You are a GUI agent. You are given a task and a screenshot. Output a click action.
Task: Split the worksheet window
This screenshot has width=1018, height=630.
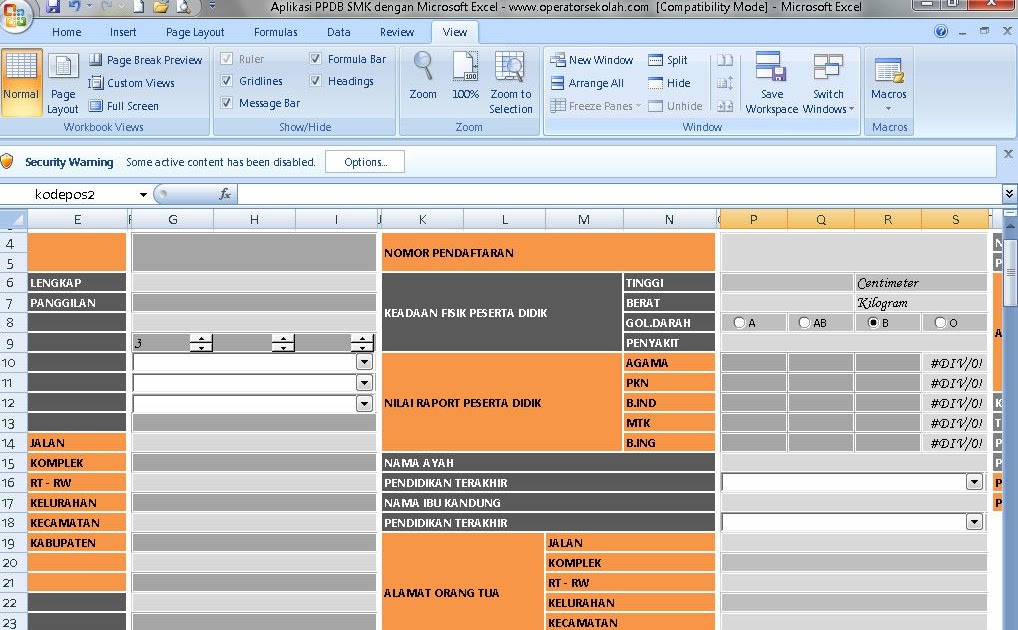[668, 60]
